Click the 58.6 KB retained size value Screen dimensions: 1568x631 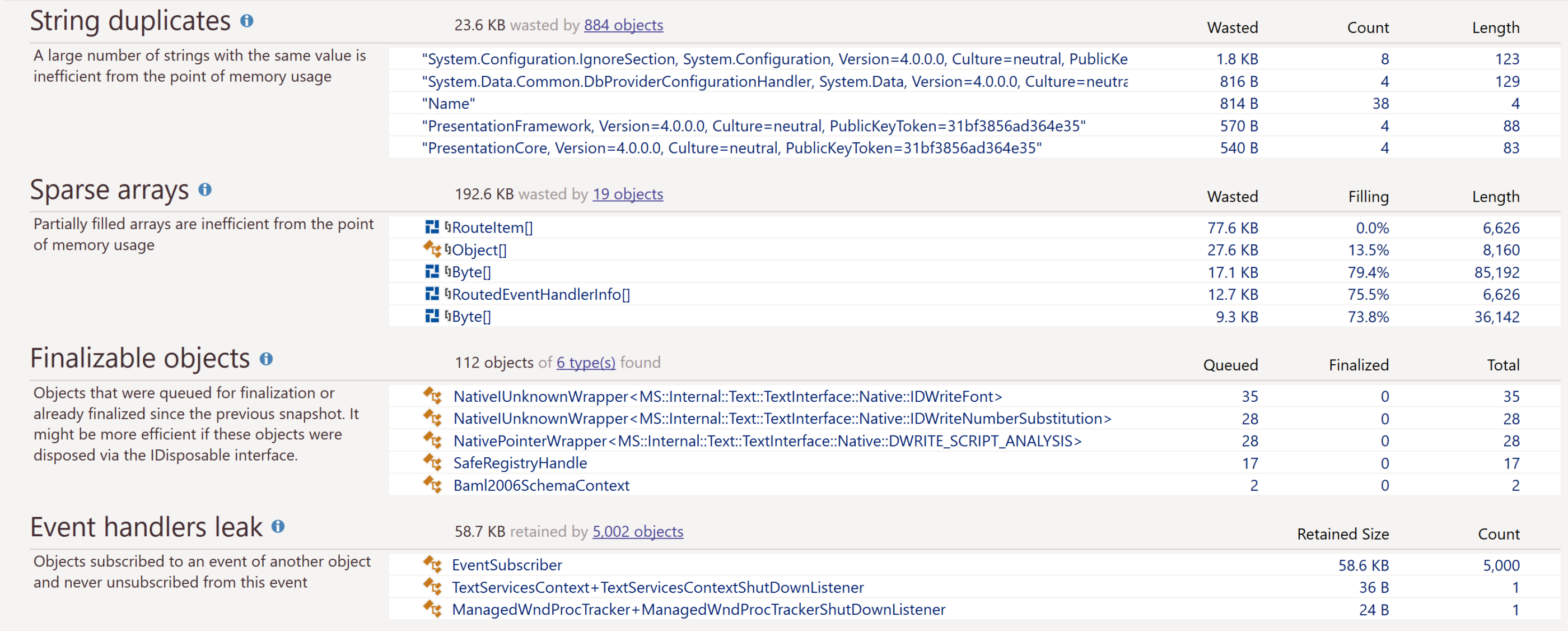tap(1364, 565)
